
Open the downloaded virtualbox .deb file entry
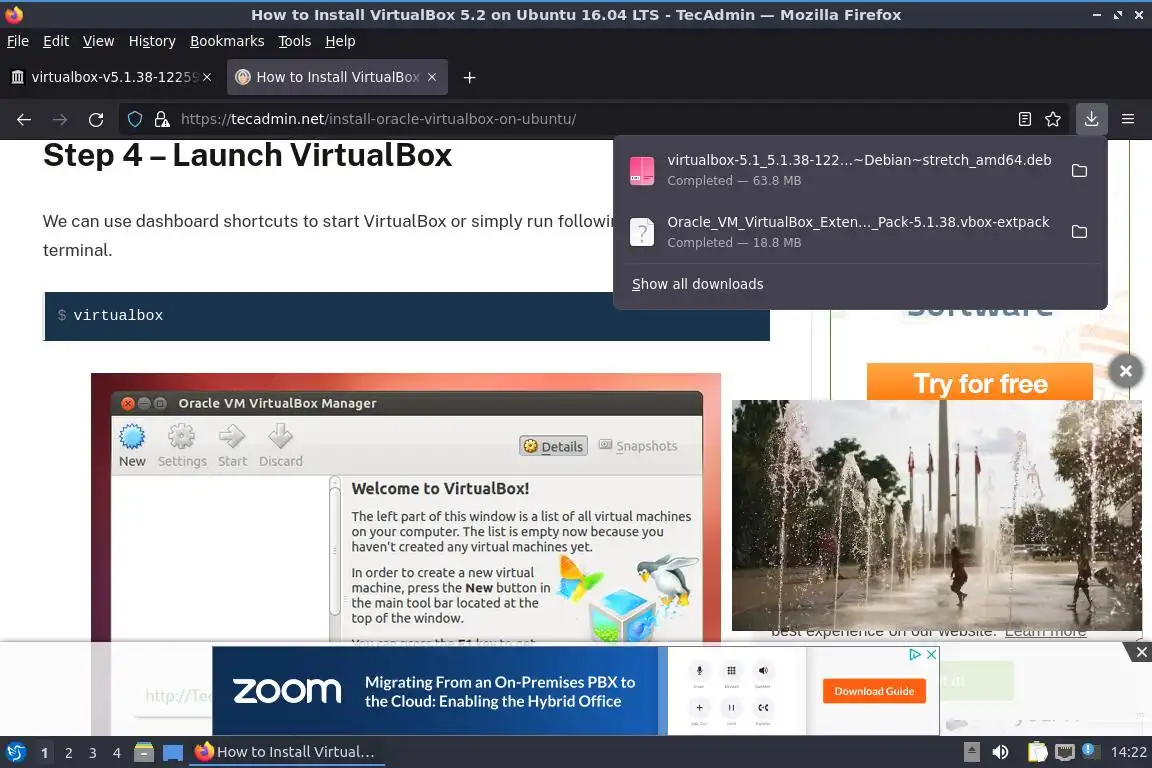pos(841,170)
